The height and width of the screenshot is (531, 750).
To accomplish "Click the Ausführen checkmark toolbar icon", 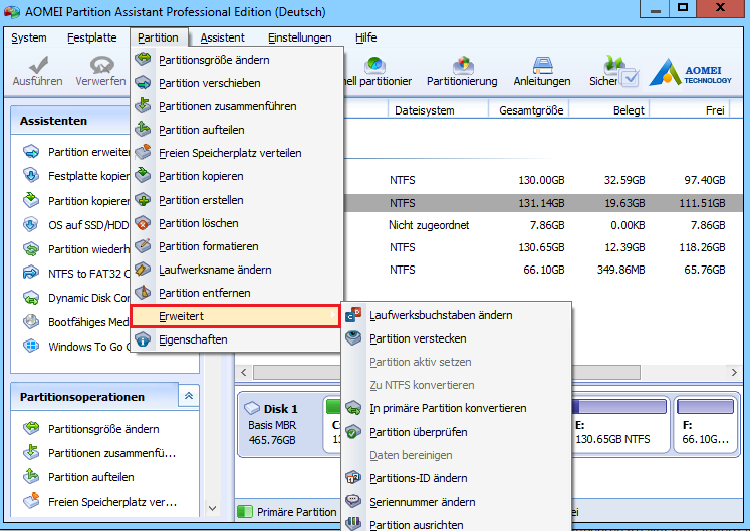I will pyautogui.click(x=38, y=65).
